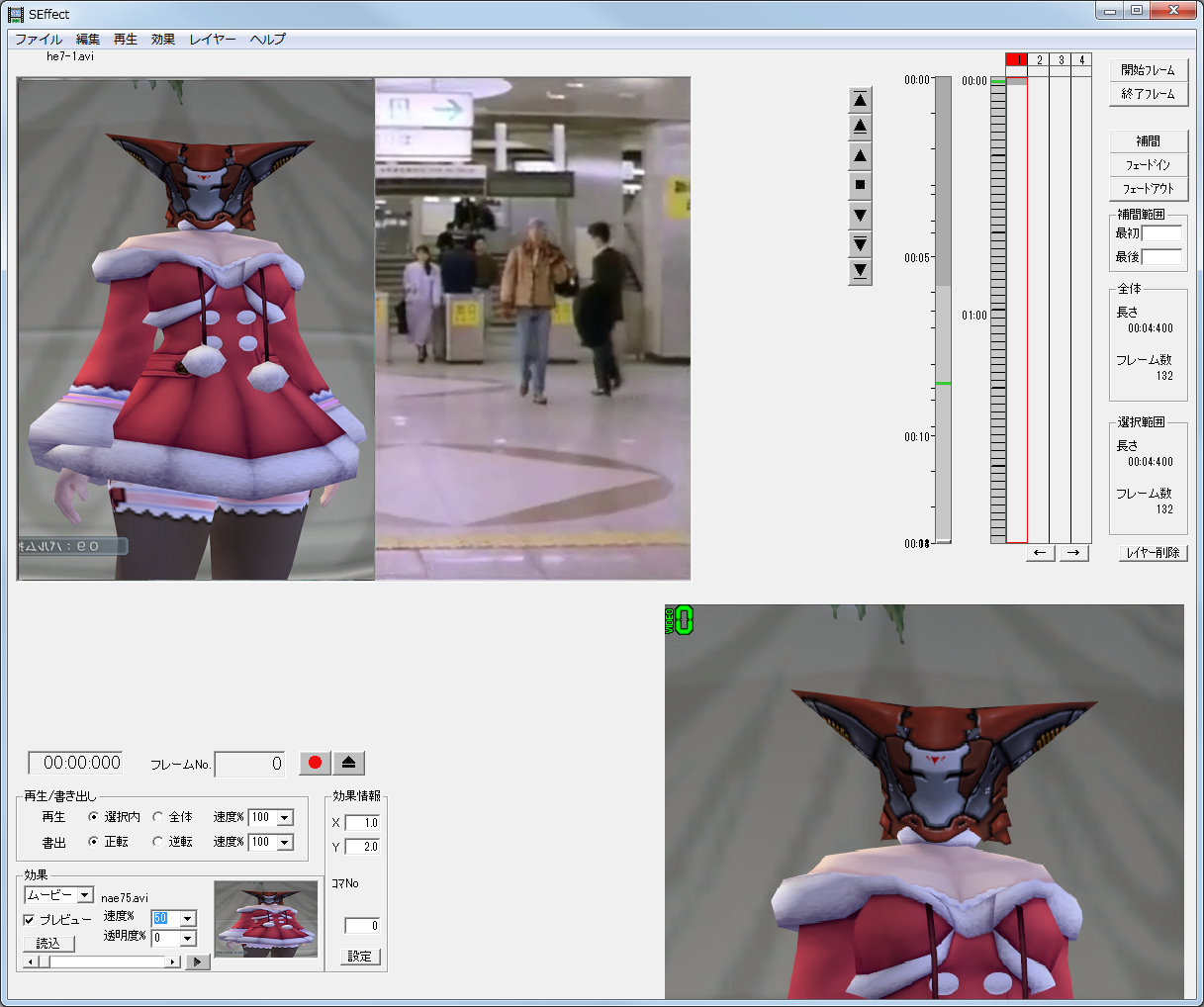Click the 効果 scrollbar right arrow
Screen dimensions: 1204x1007
coord(173,961)
